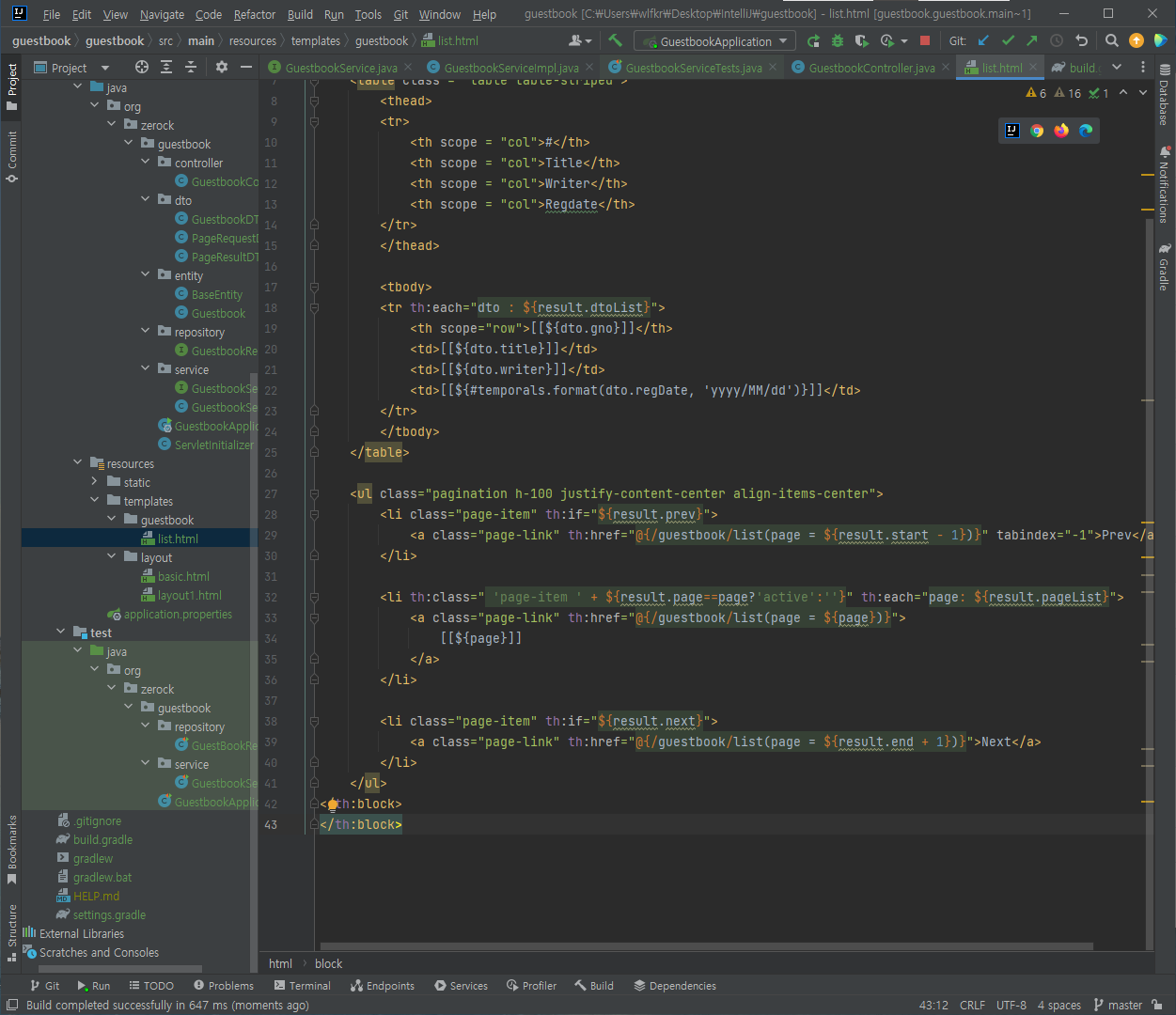Git Commit green checkmark icon

[1008, 40]
